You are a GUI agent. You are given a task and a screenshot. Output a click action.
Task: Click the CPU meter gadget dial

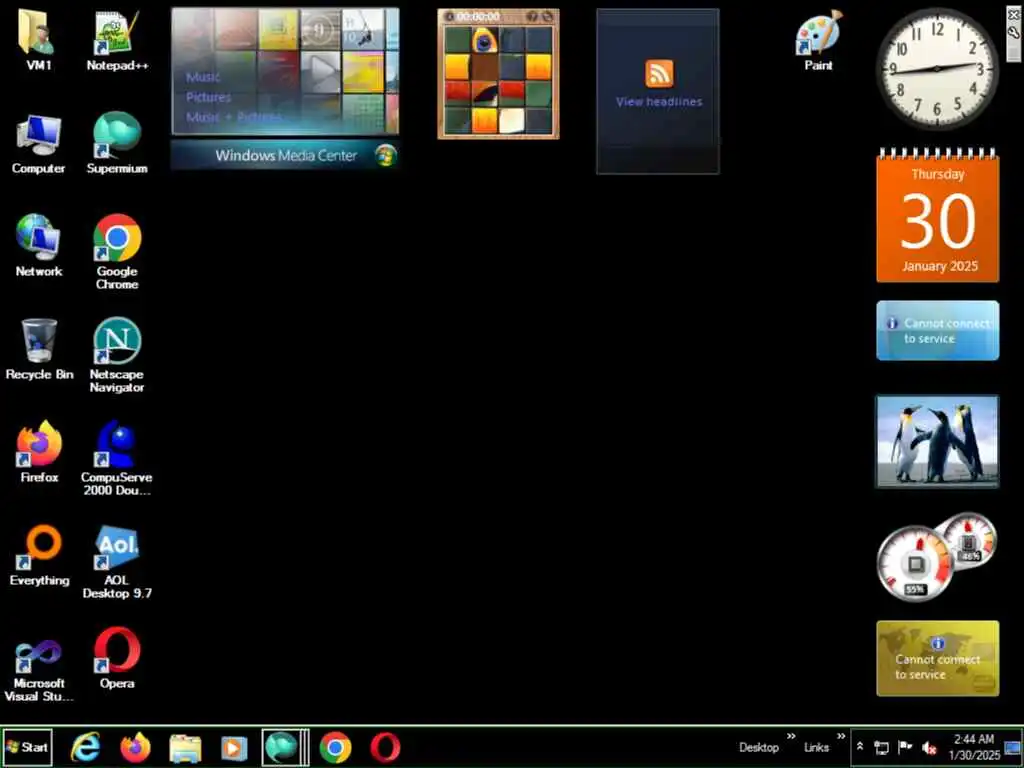(915, 564)
